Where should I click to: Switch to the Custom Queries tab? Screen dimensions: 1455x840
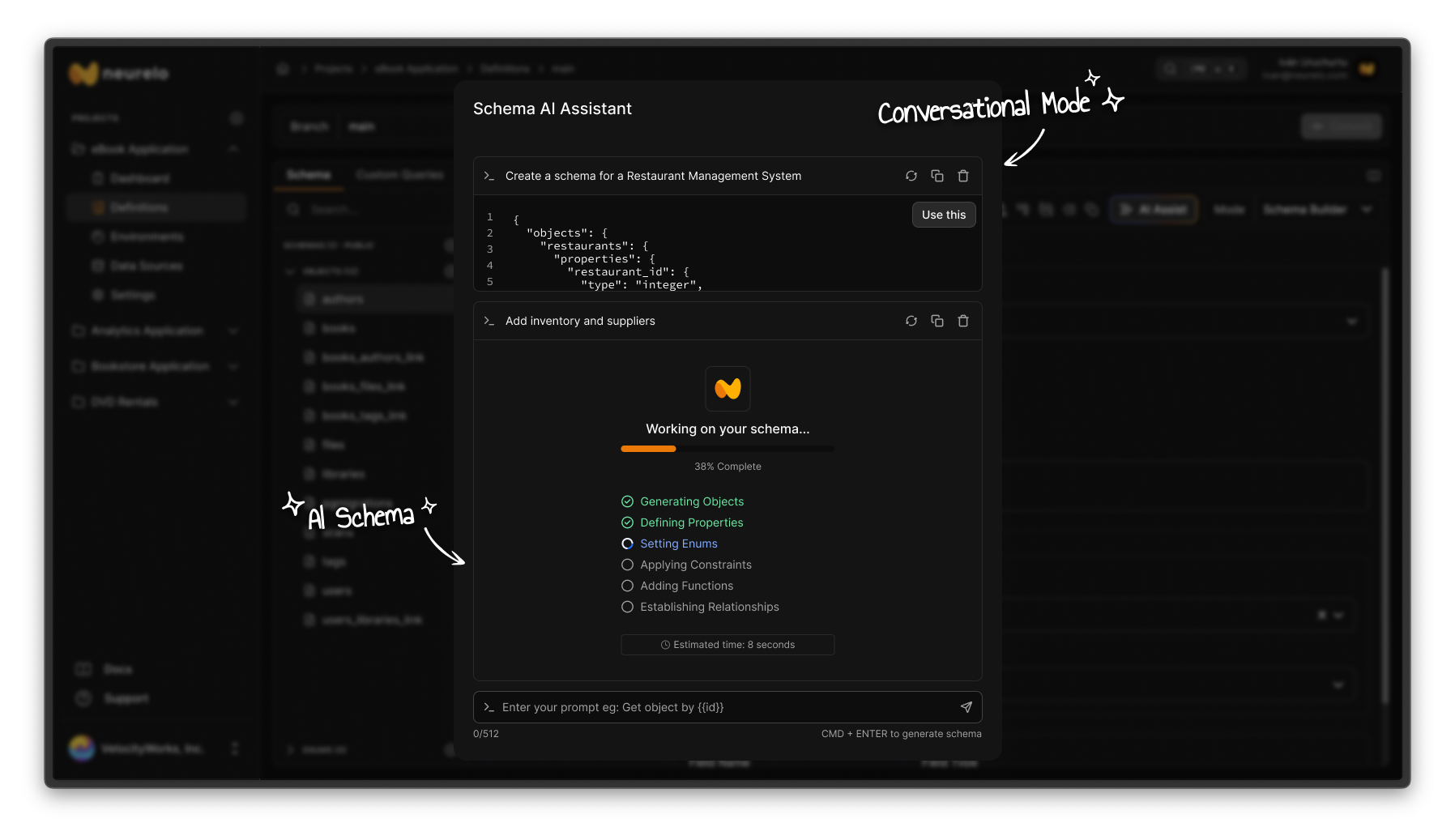[399, 175]
